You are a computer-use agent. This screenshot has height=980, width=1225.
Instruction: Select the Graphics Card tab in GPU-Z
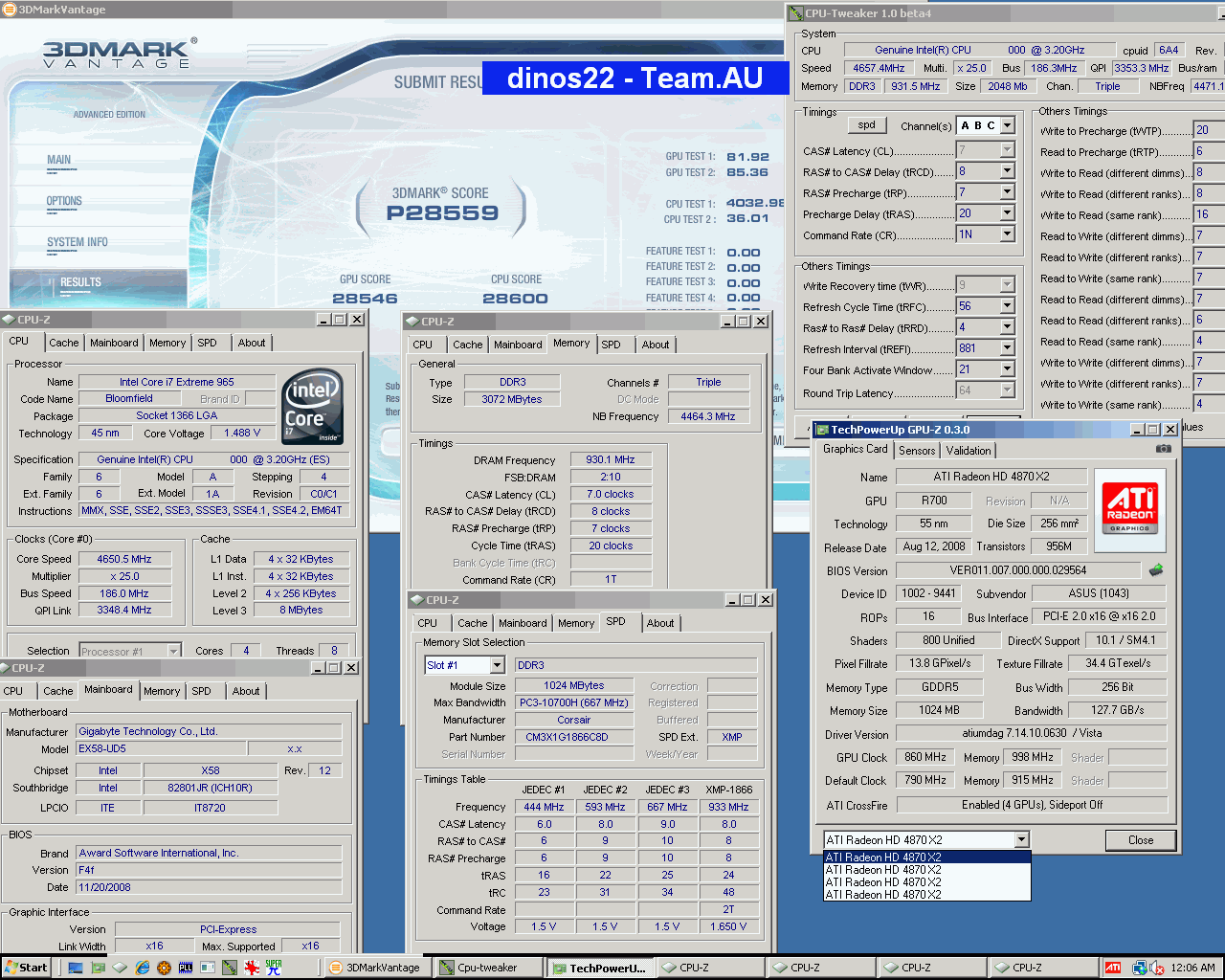(x=856, y=449)
